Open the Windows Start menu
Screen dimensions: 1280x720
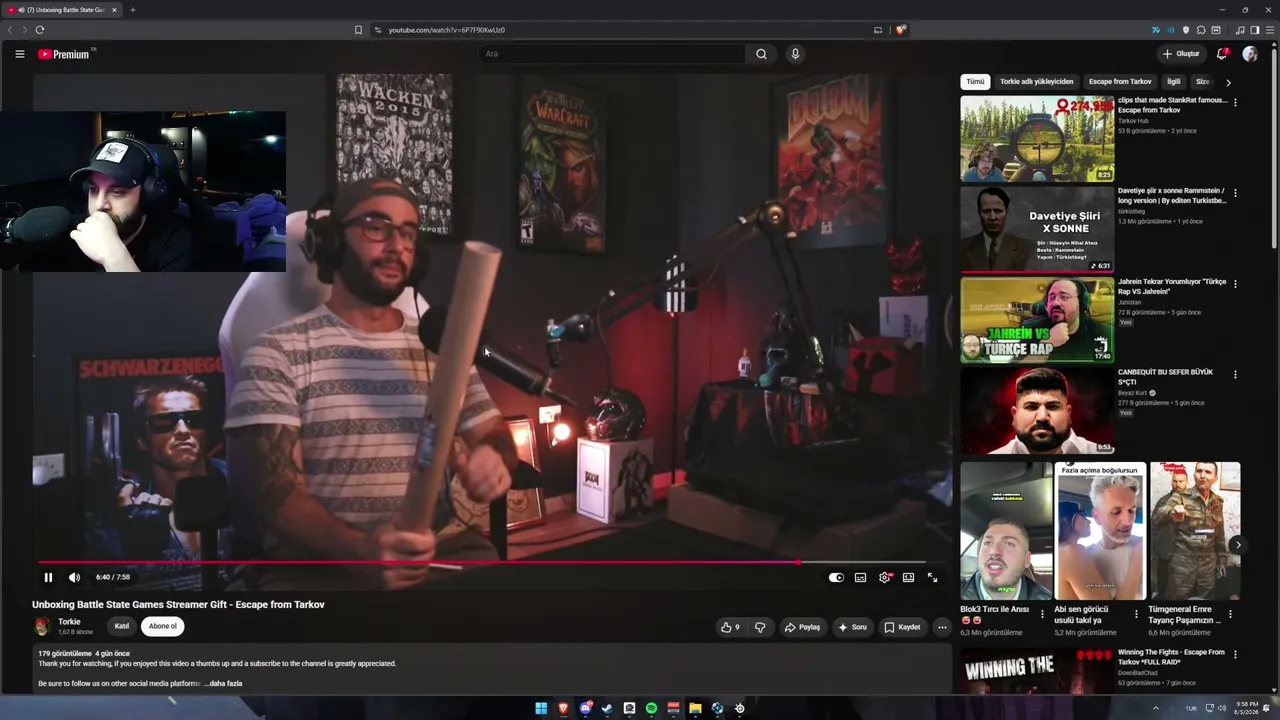tap(541, 708)
